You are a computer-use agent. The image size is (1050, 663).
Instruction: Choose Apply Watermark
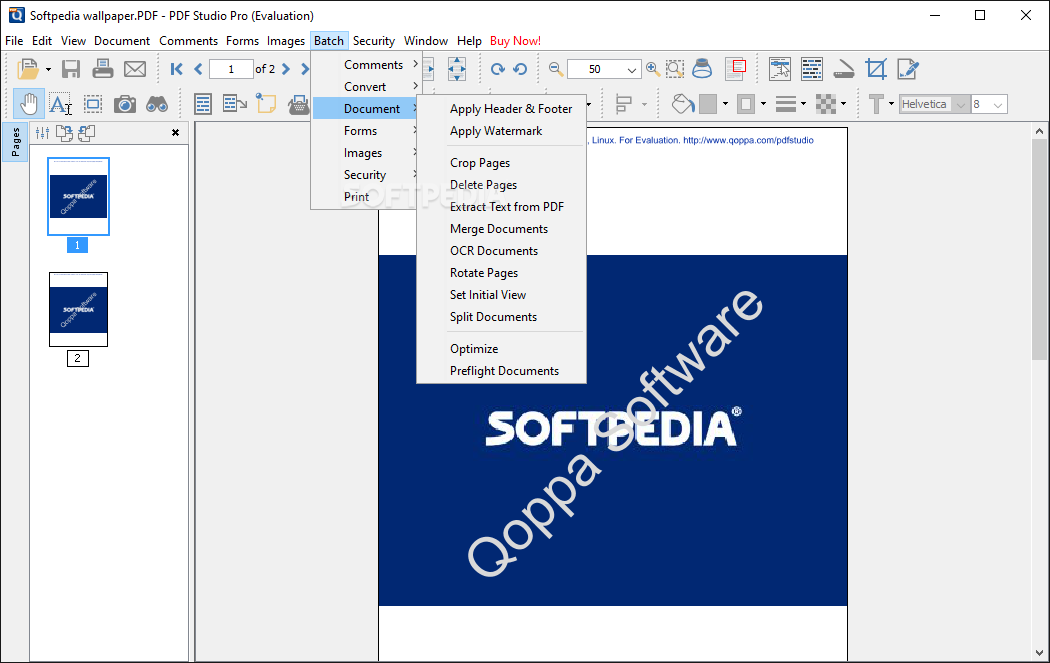pyautogui.click(x=496, y=131)
